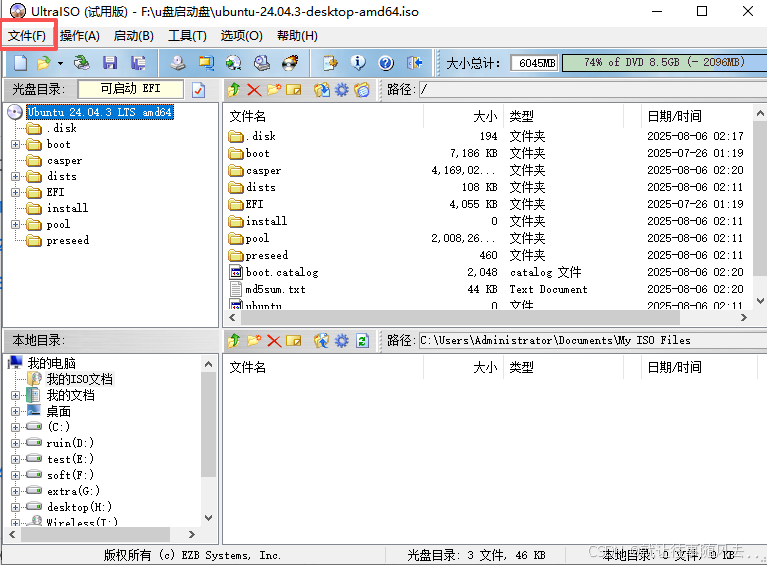Click New Folder icon in disc pane toolbar
Image resolution: width=767 pixels, height=565 pixels.
274,90
